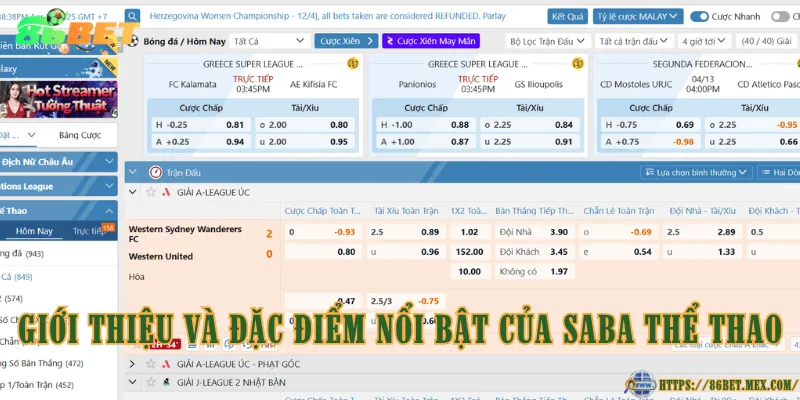Click 1X2 draw odds 10.00

(470, 271)
